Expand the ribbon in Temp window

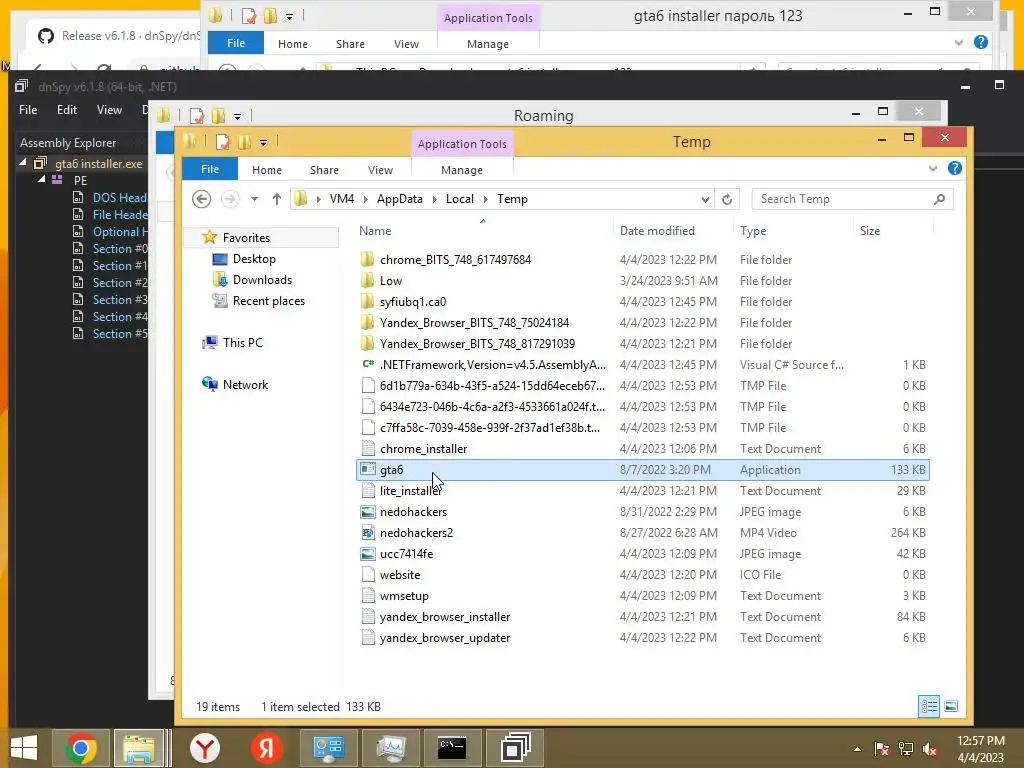(x=933, y=168)
